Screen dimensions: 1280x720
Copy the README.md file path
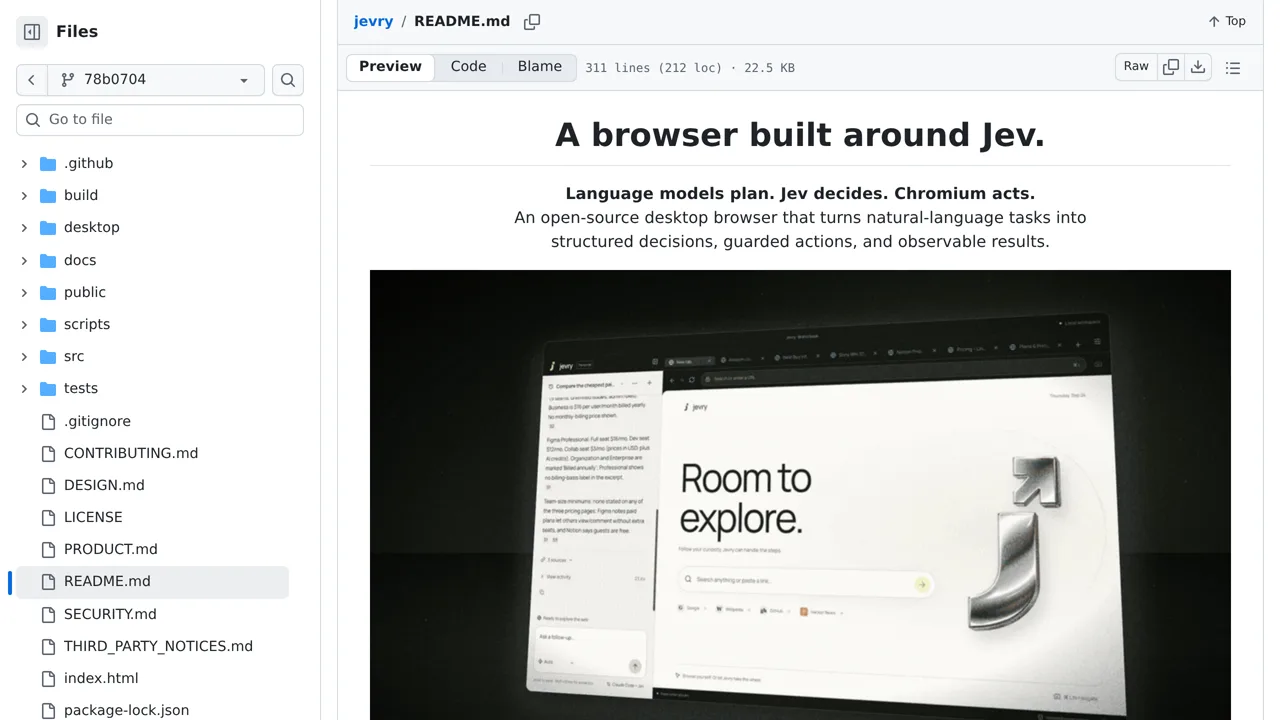tap(532, 21)
